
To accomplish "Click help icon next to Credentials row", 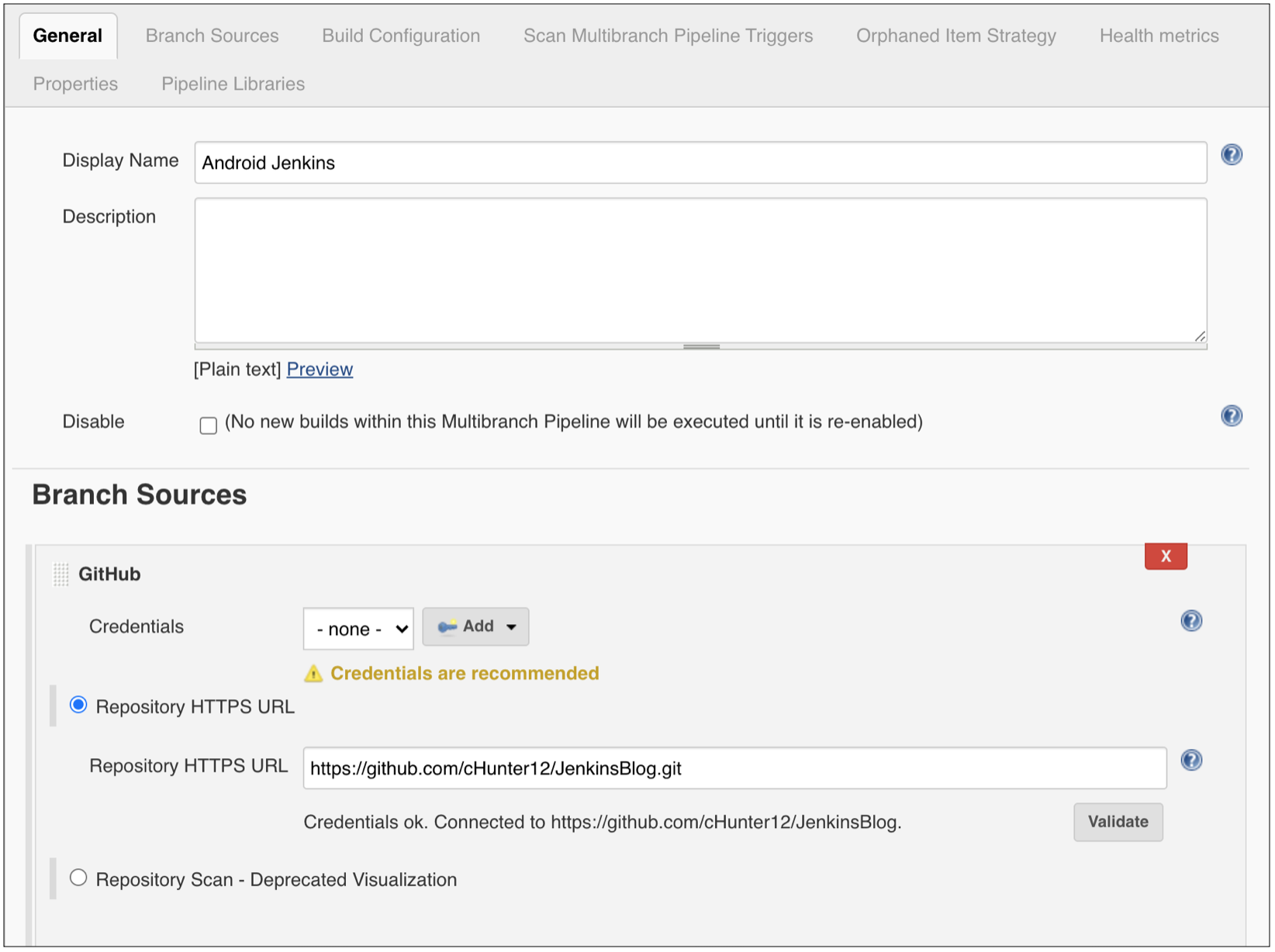I will pyautogui.click(x=1190, y=621).
